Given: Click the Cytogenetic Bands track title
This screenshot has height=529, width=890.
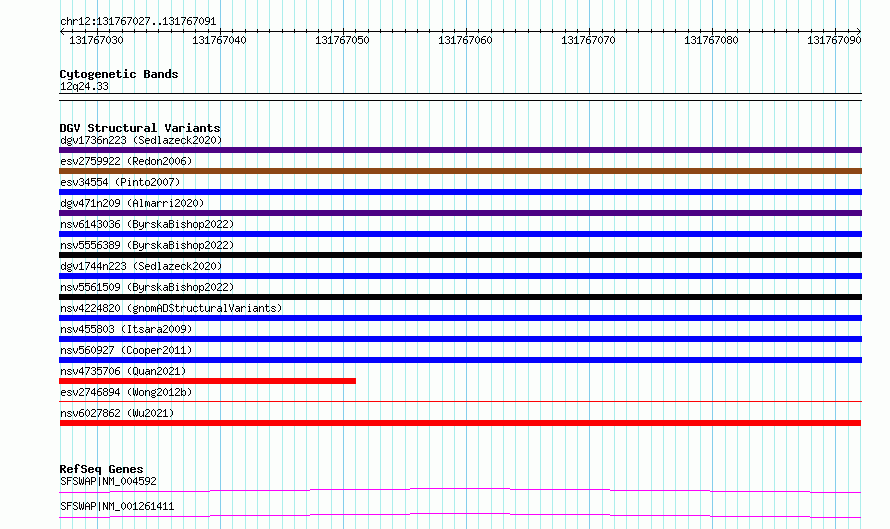Looking at the screenshot, I should point(119,74).
